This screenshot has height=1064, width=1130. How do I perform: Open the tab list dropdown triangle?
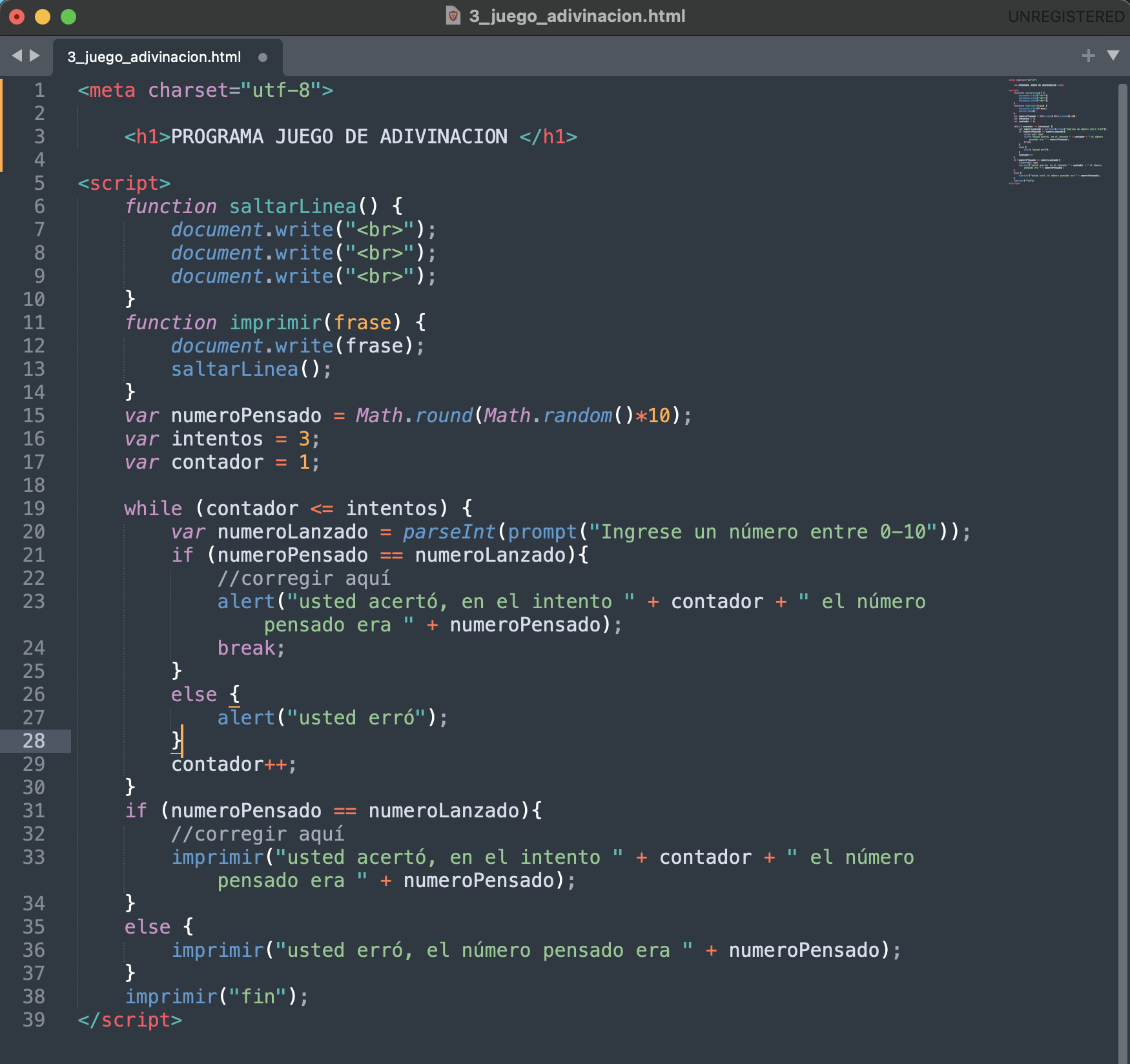click(x=1113, y=56)
